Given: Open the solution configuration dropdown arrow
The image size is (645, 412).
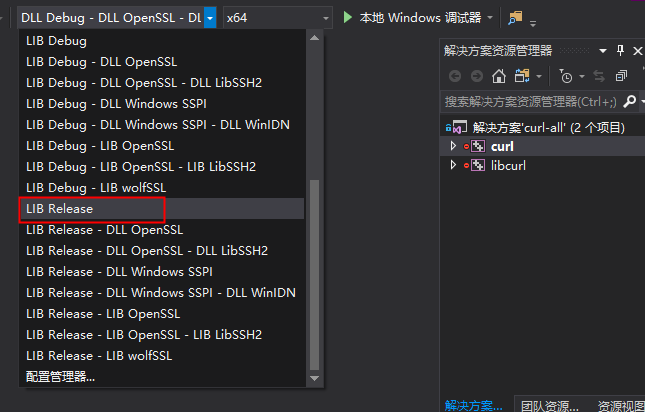Looking at the screenshot, I should pyautogui.click(x=210, y=18).
